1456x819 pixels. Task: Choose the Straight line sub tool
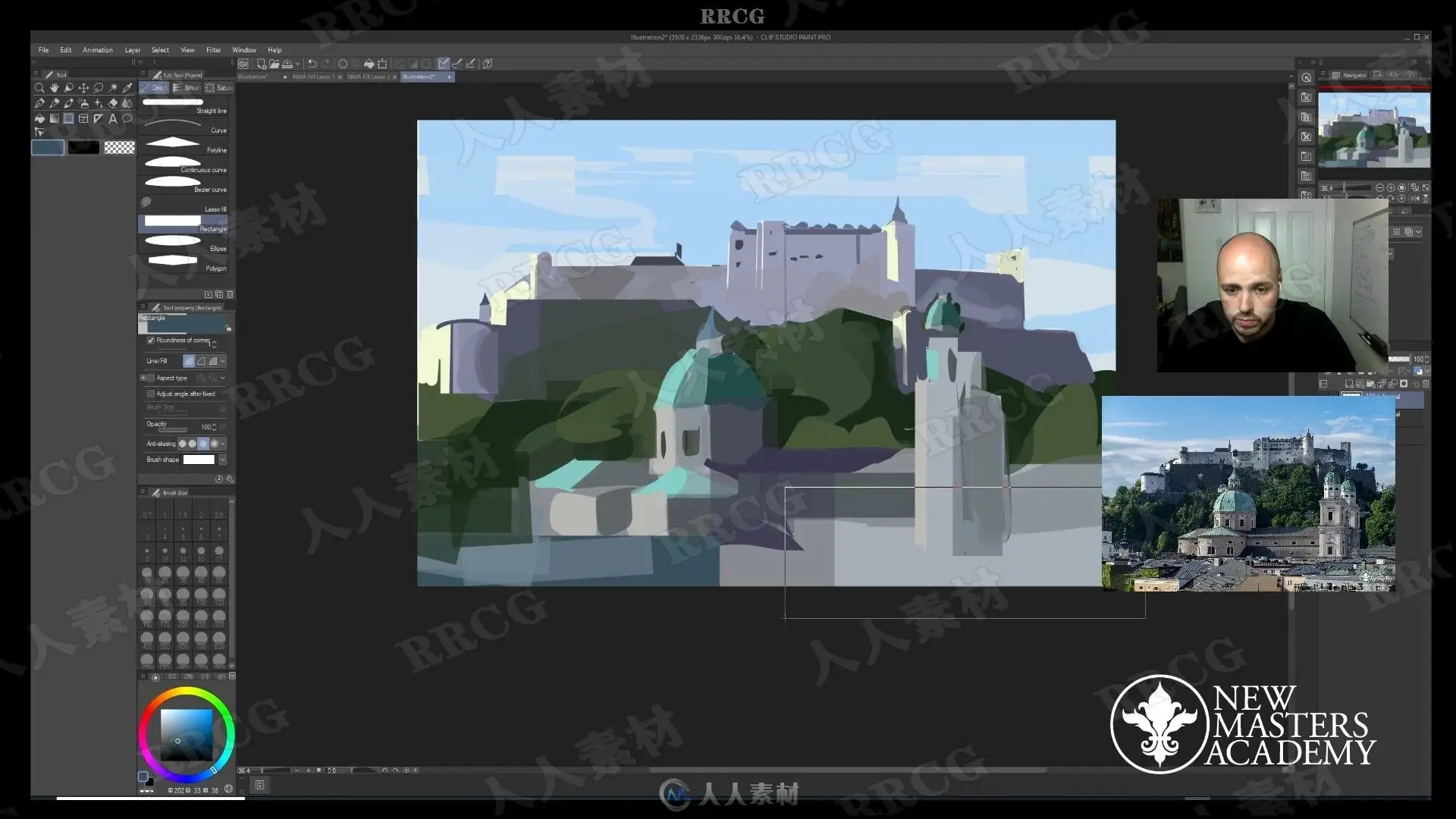click(x=183, y=105)
